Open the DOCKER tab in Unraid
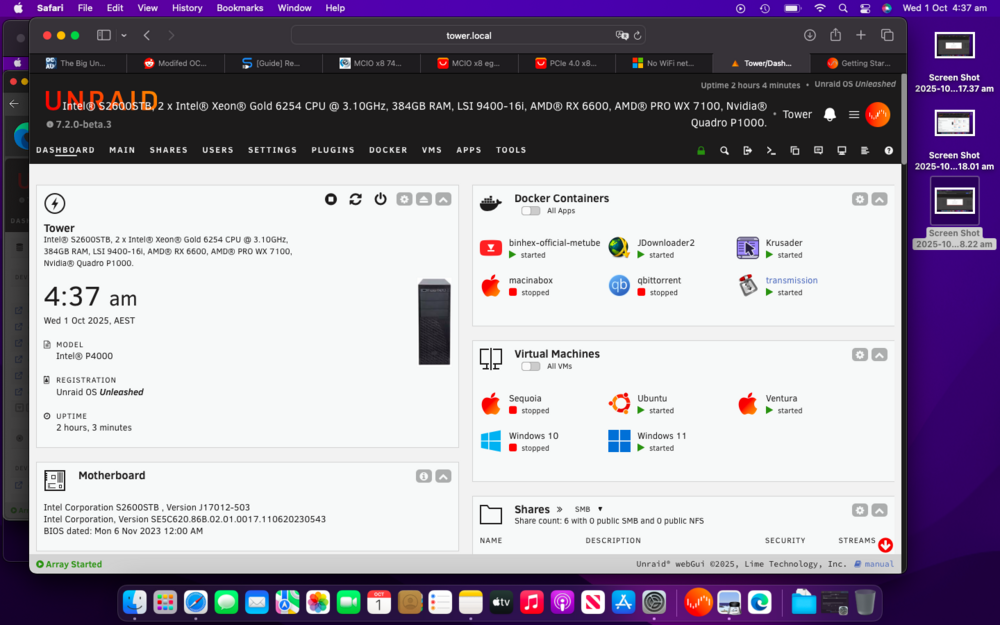The image size is (1000, 625). (x=388, y=150)
